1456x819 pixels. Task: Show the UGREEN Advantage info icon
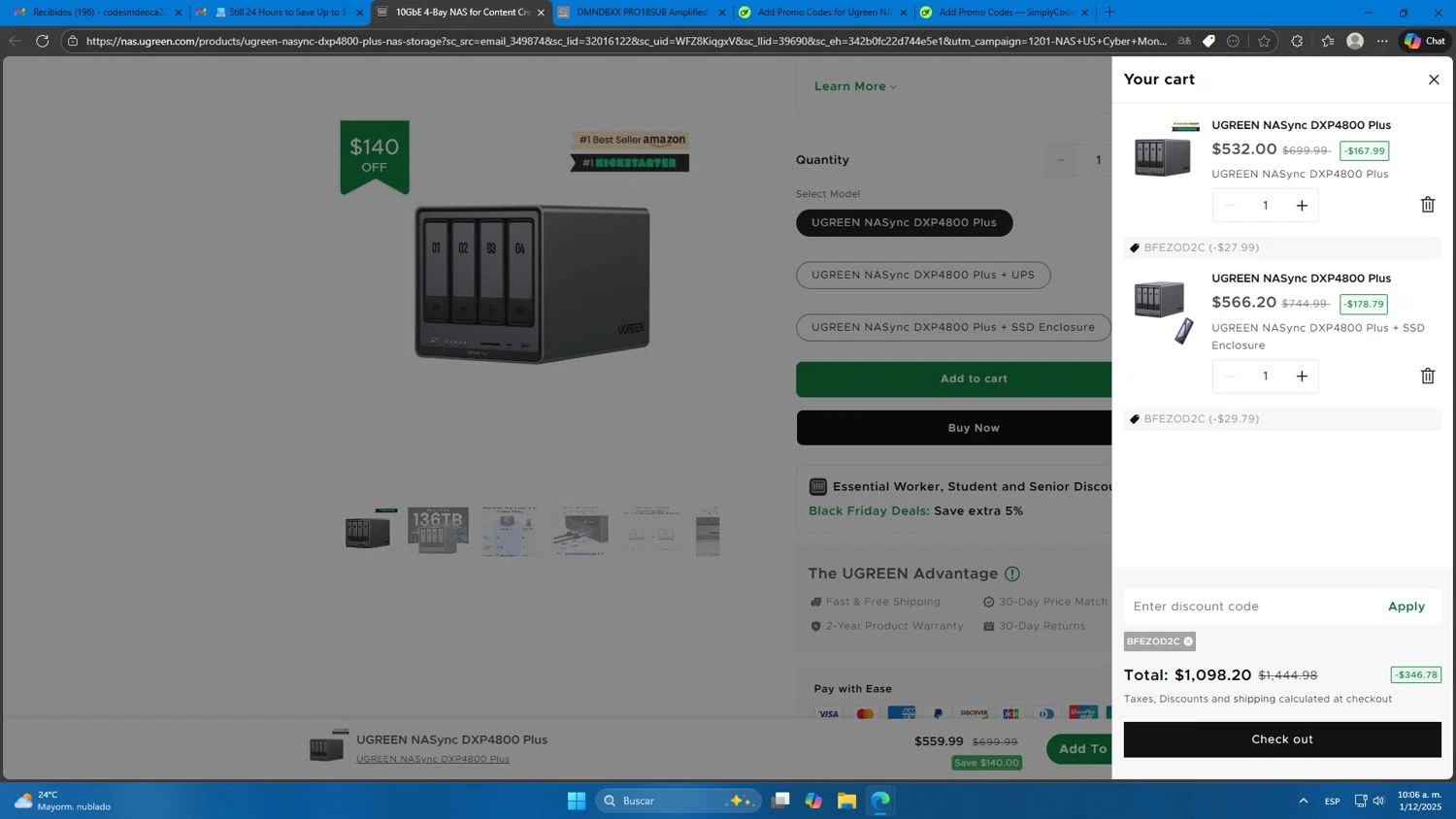pyautogui.click(x=1012, y=573)
